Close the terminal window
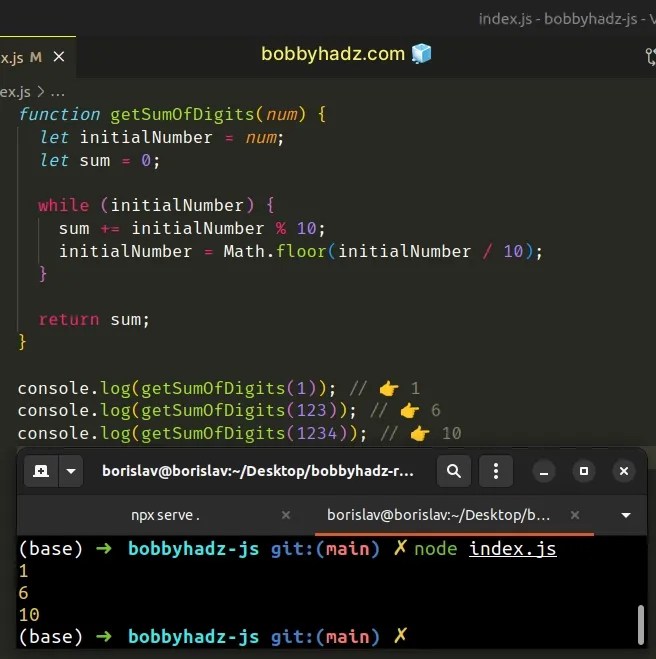Viewport: 656px width, 659px height. (624, 472)
